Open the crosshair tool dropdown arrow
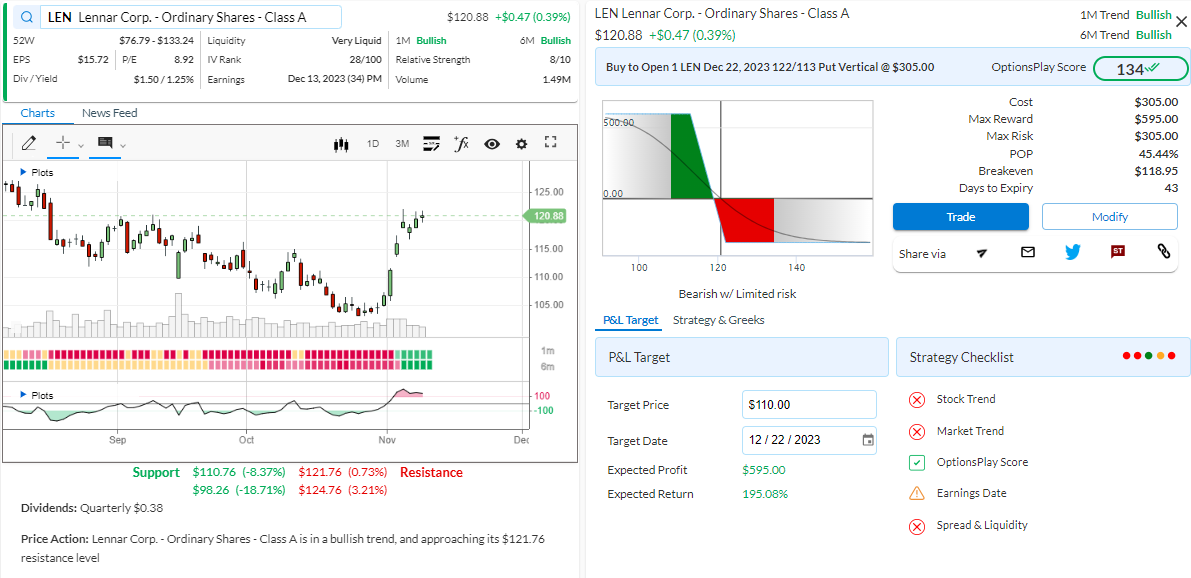The height and width of the screenshot is (578, 1191). pos(81,145)
